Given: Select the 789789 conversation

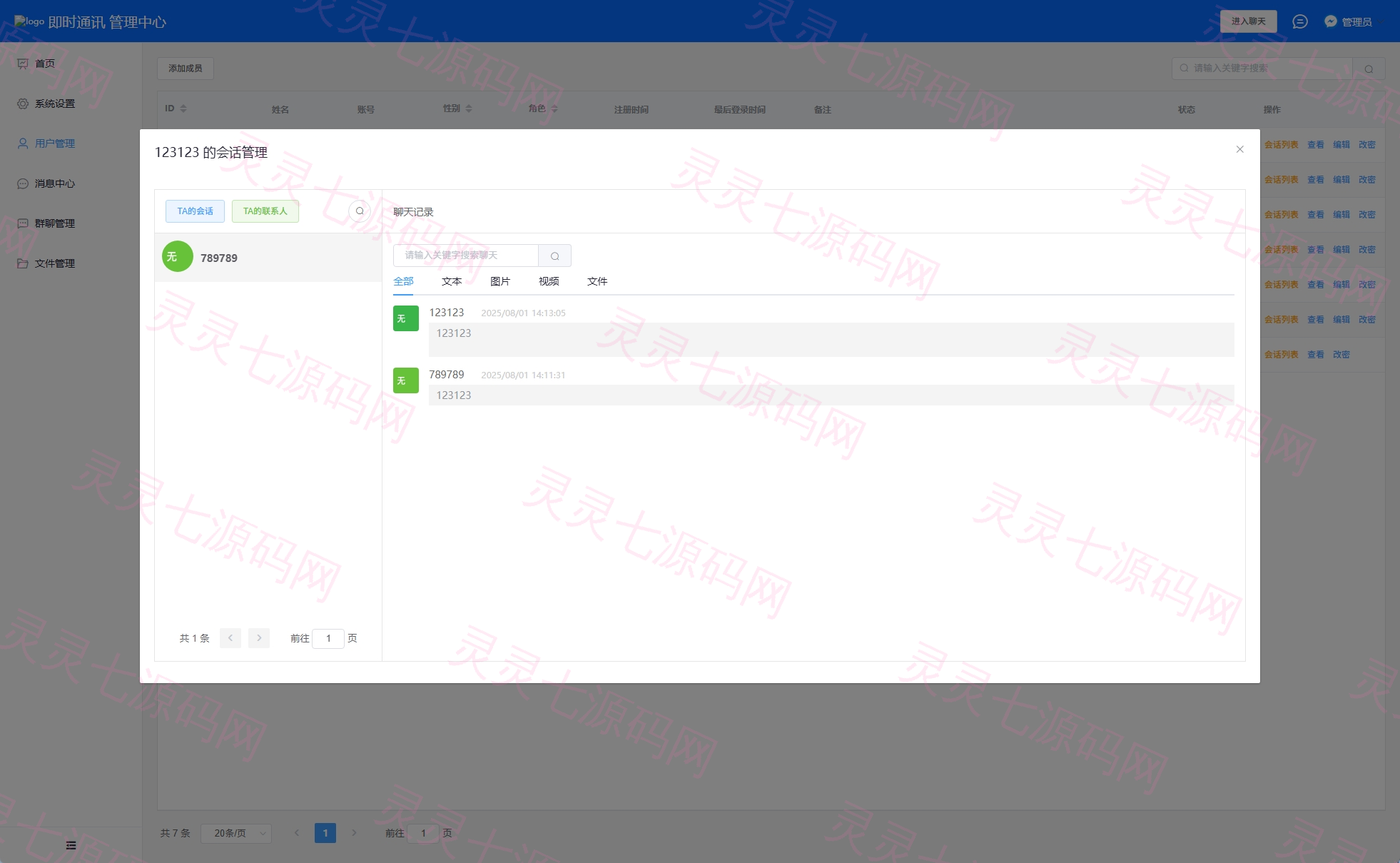Looking at the screenshot, I should [268, 258].
